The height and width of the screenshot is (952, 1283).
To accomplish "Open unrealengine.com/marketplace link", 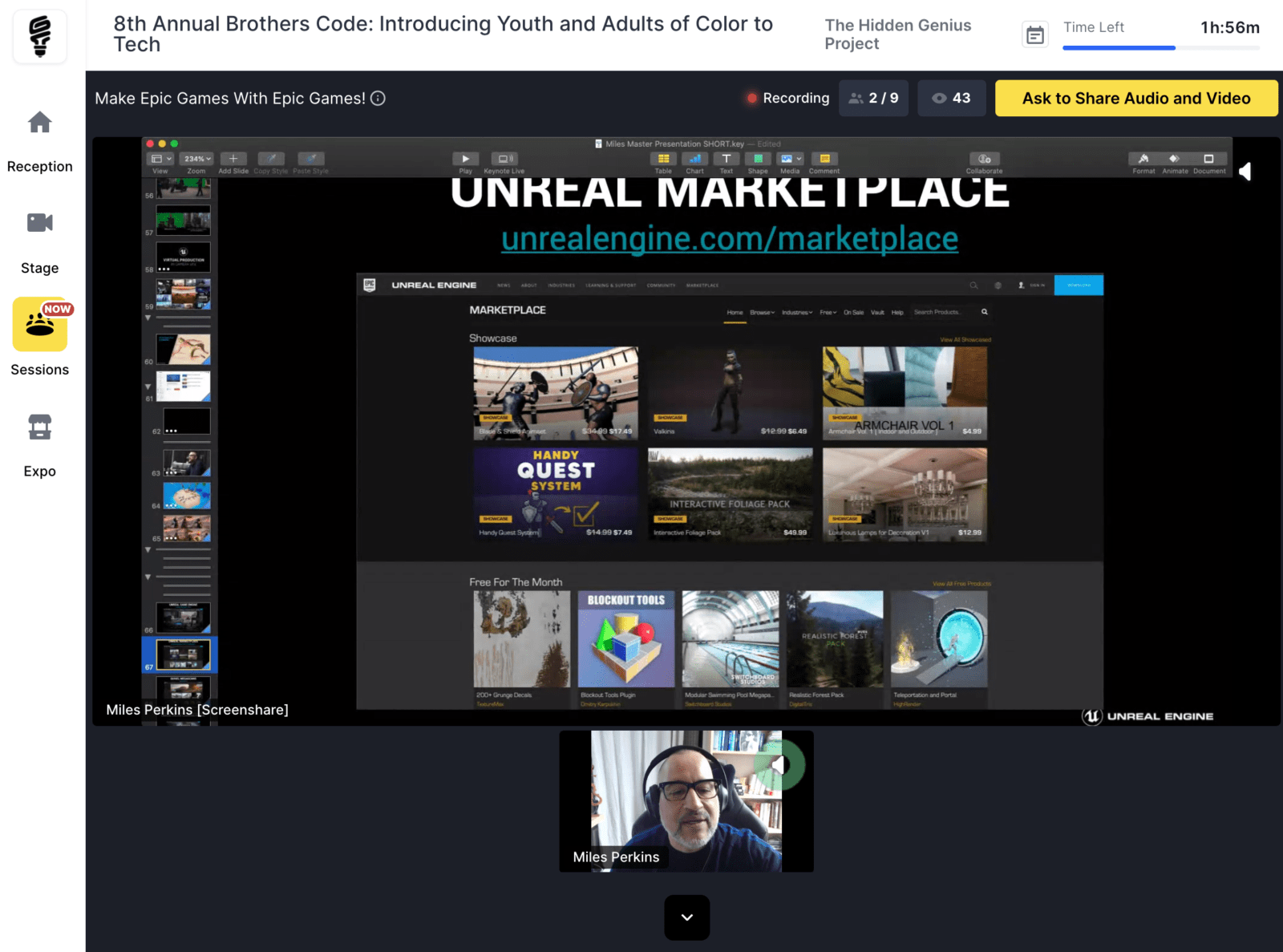I will 729,239.
